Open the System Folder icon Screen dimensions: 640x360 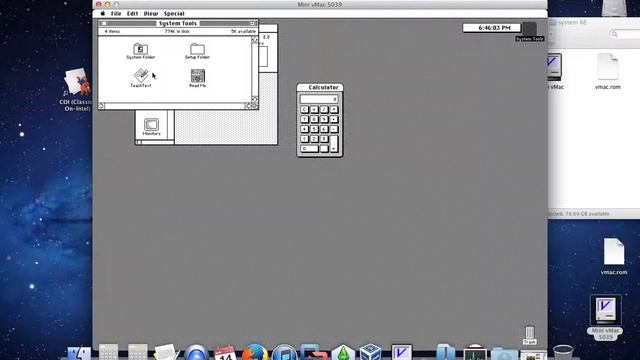[x=140, y=49]
